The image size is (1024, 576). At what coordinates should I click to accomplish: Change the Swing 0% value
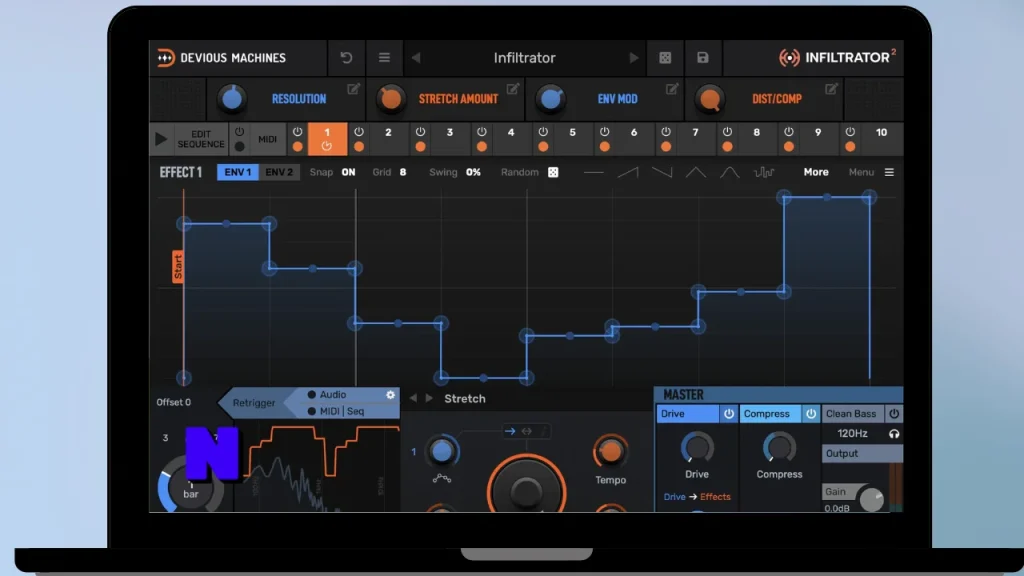[473, 172]
